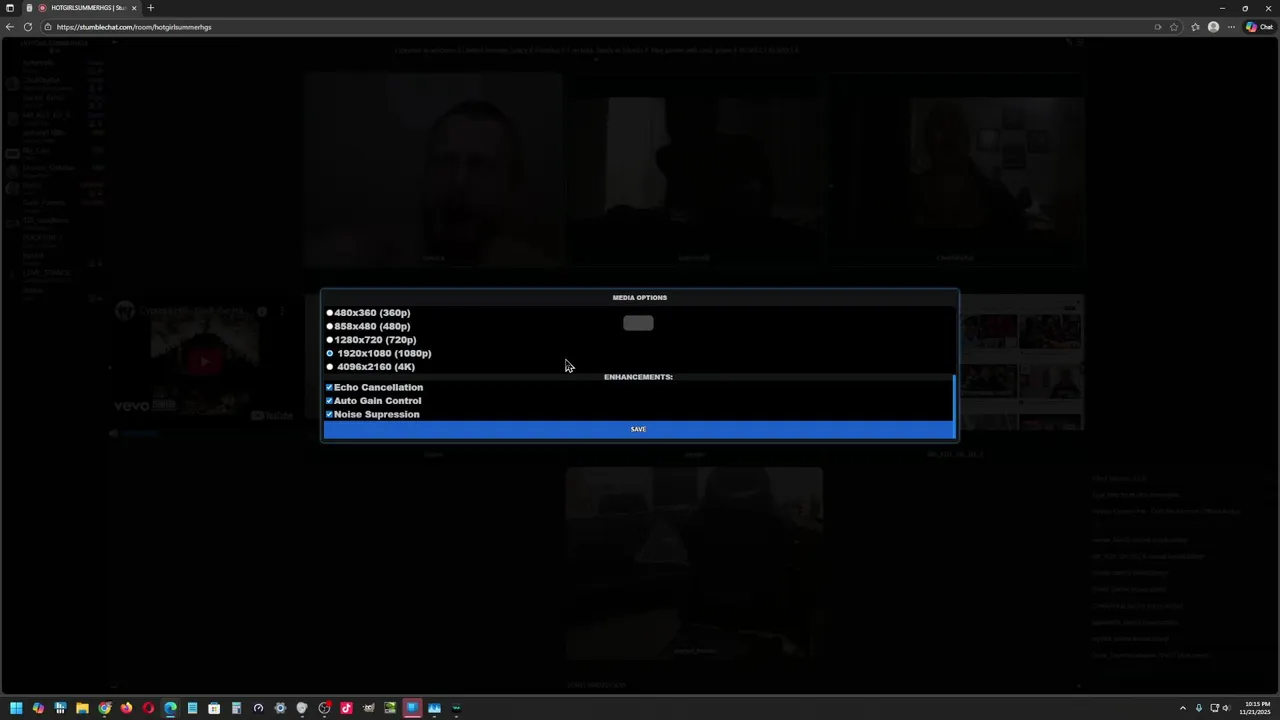The width and height of the screenshot is (1280, 720).
Task: Toggle the Echo Cancellation checkbox
Action: pyautogui.click(x=329, y=387)
